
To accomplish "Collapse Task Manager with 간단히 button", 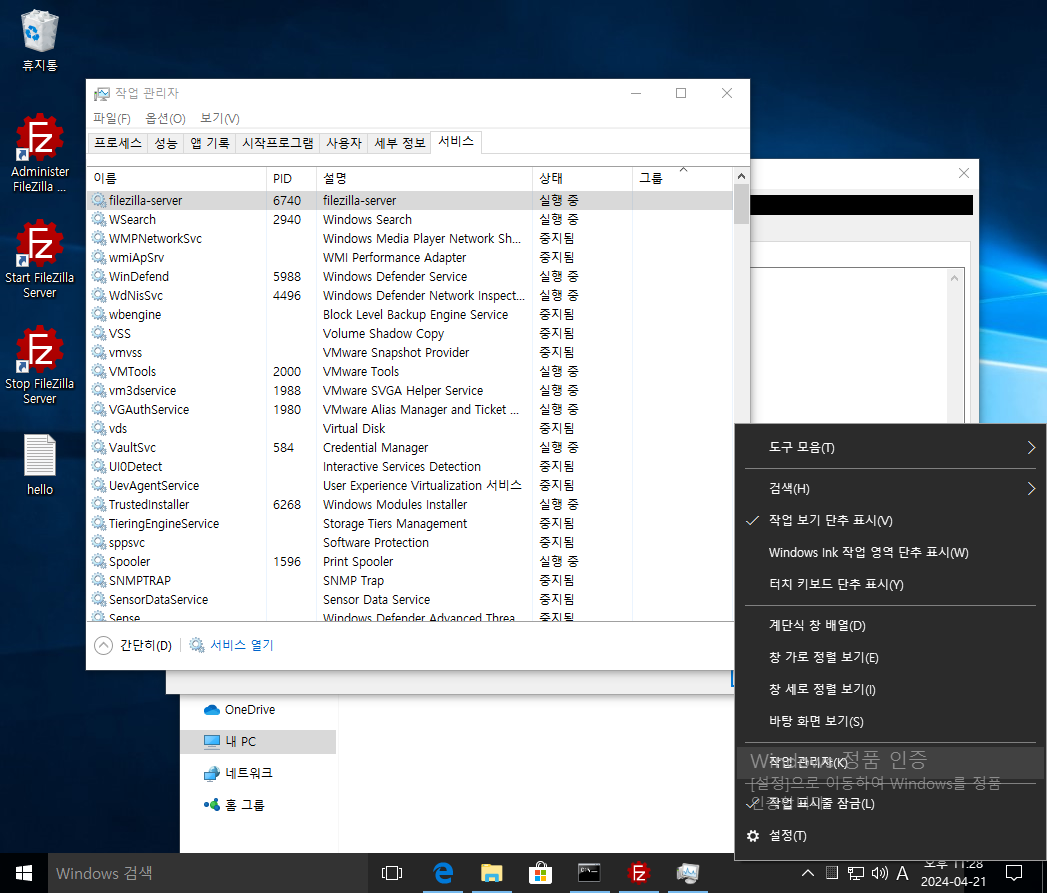I will click(x=133, y=645).
